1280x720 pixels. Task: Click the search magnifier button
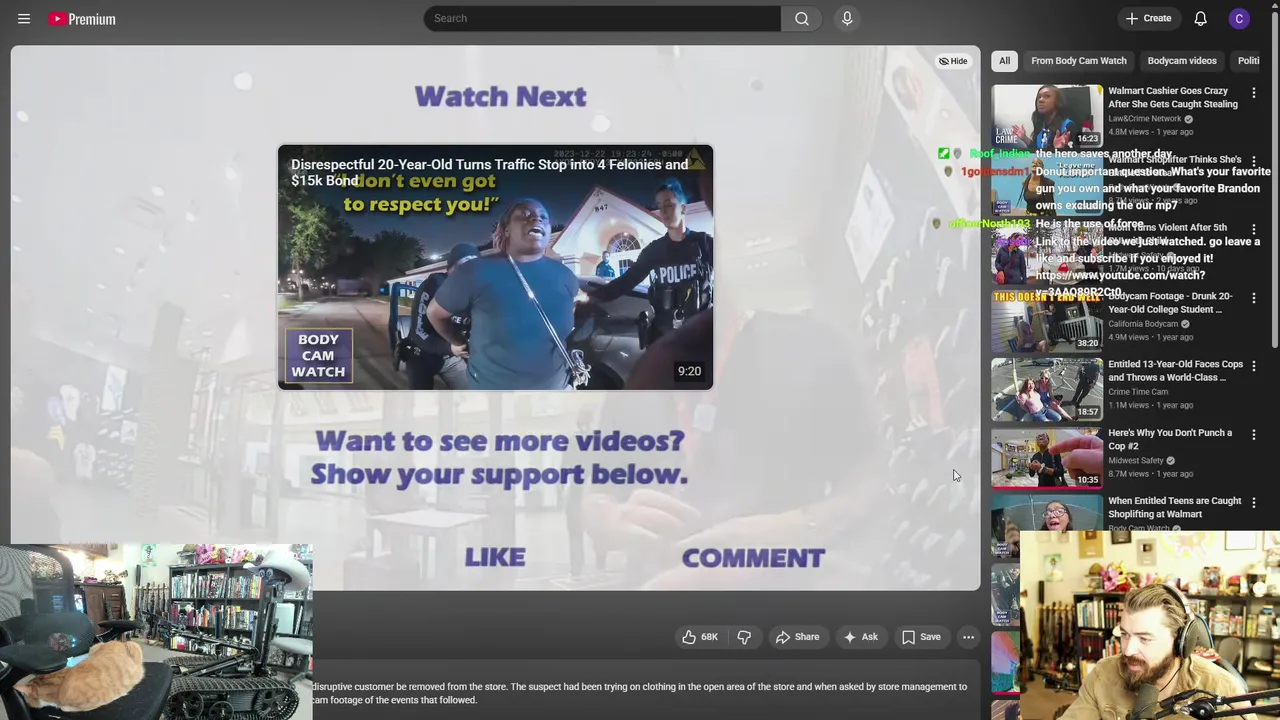coord(802,18)
